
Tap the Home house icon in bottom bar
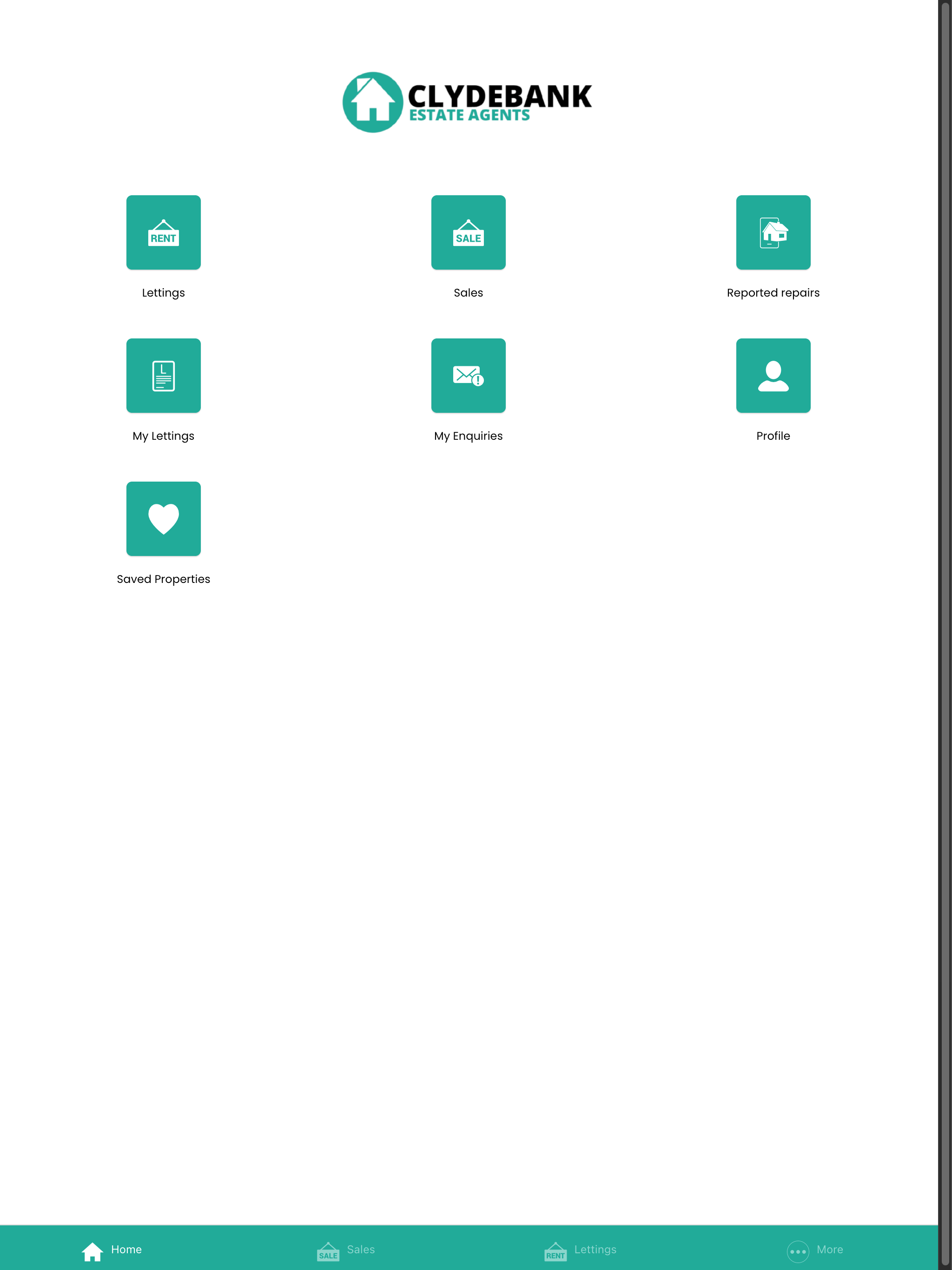(x=93, y=1251)
